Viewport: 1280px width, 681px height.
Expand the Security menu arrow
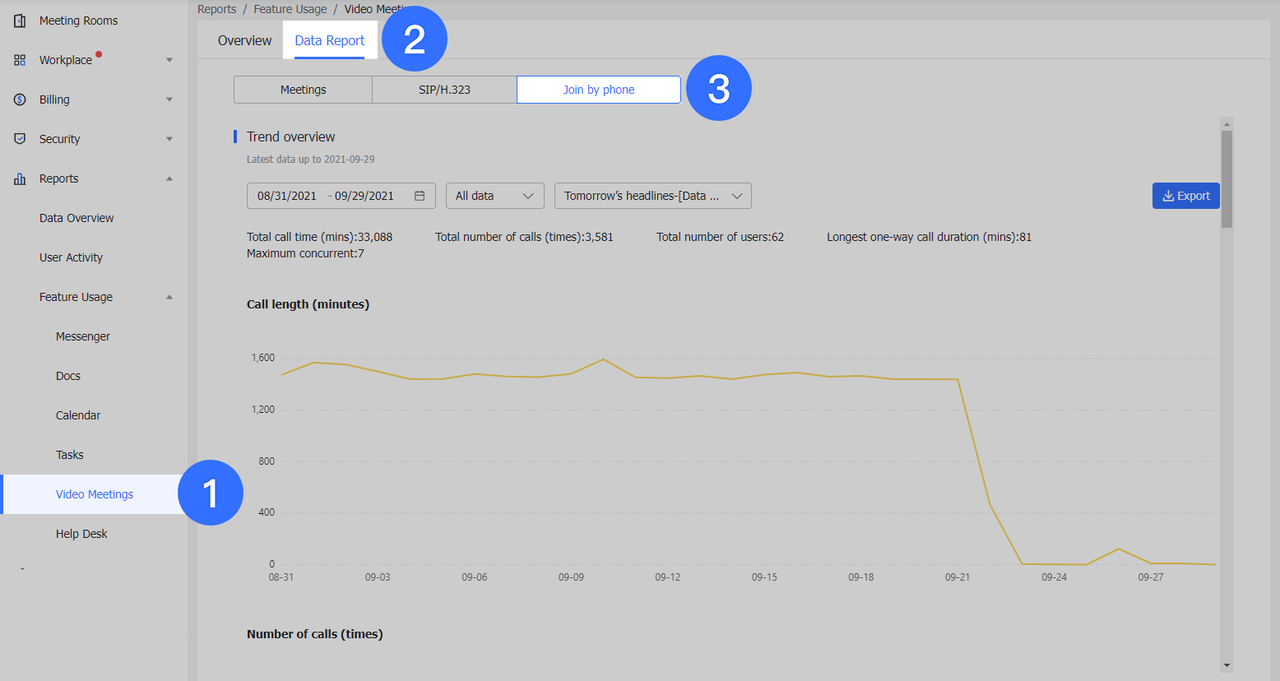pyautogui.click(x=169, y=139)
